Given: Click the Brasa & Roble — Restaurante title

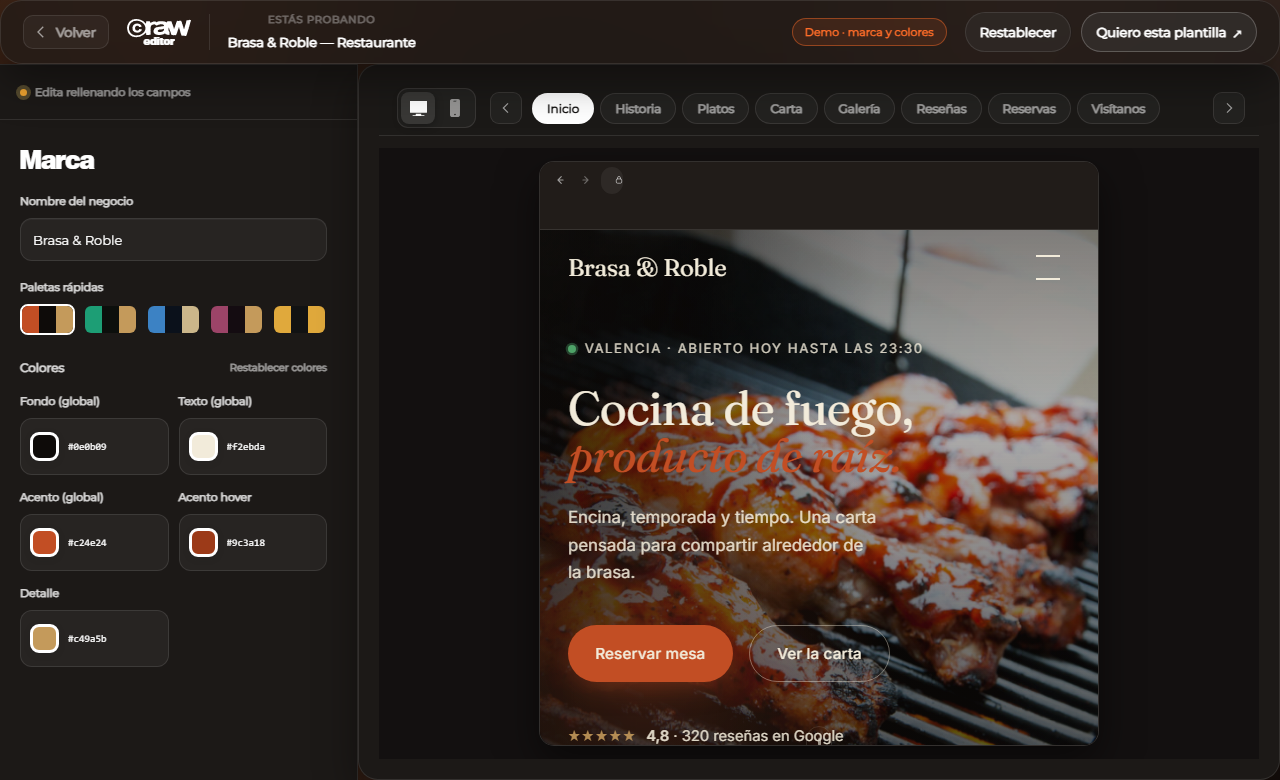Looking at the screenshot, I should point(322,43).
